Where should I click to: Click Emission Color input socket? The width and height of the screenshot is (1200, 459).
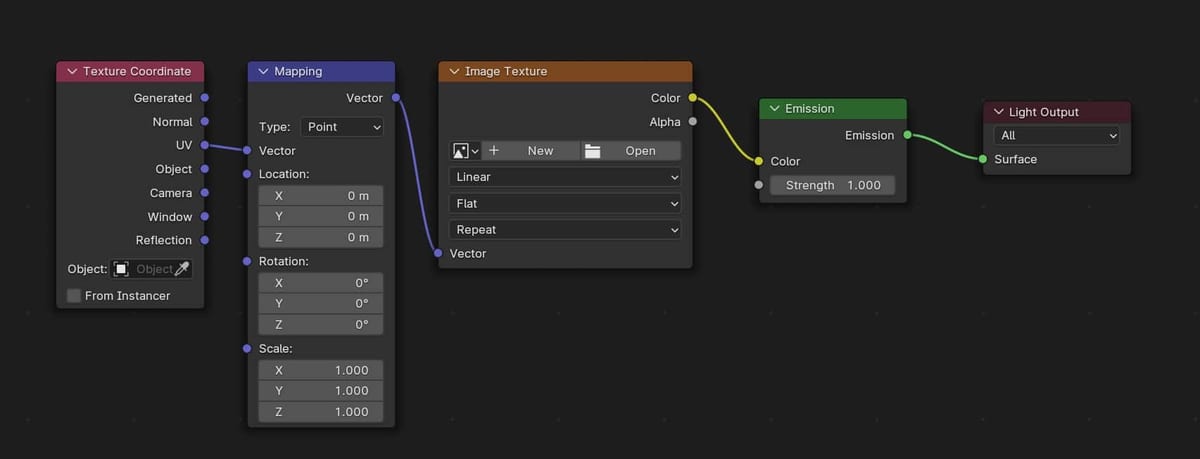coord(759,161)
